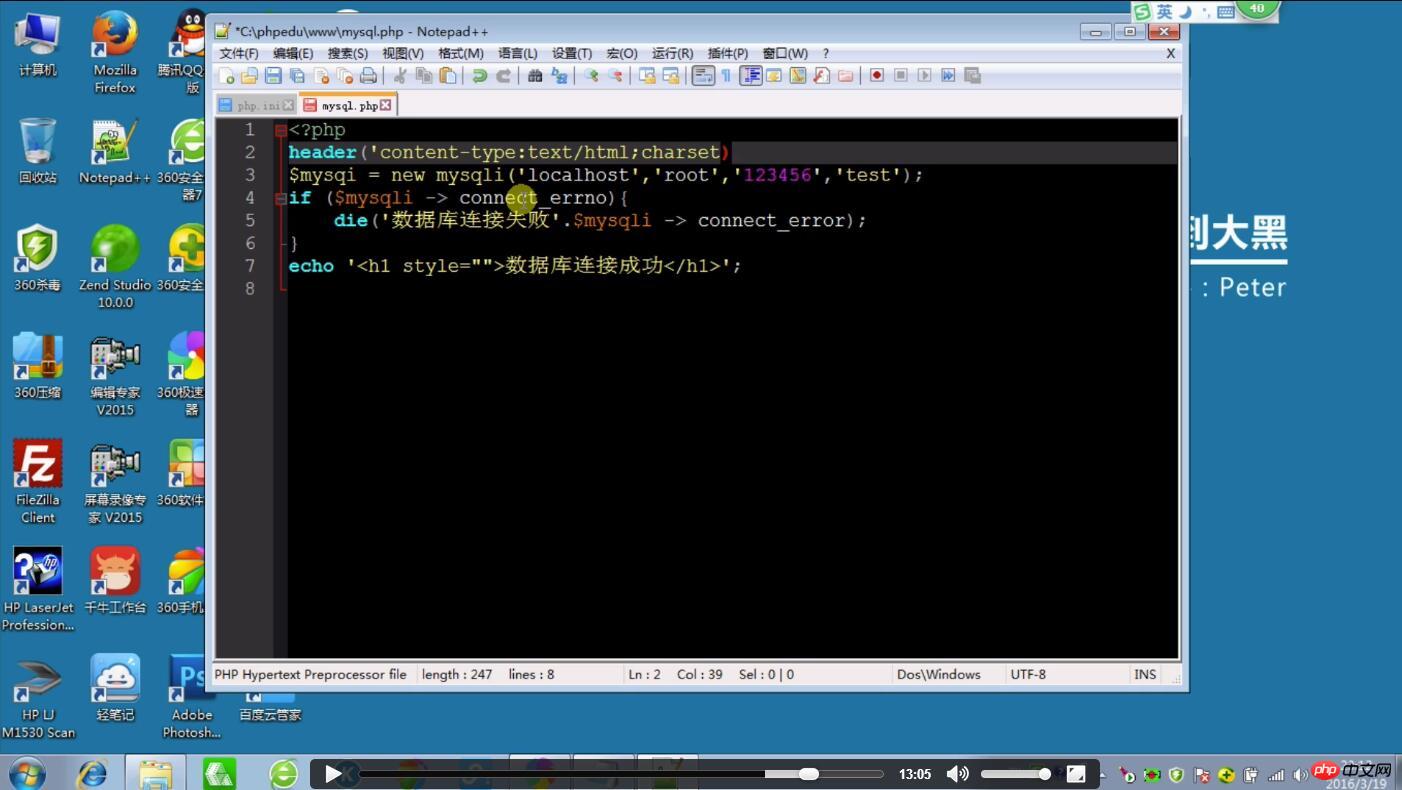Open the 宏(O) menu
Screen dimensions: 1402x790
click(x=622, y=53)
